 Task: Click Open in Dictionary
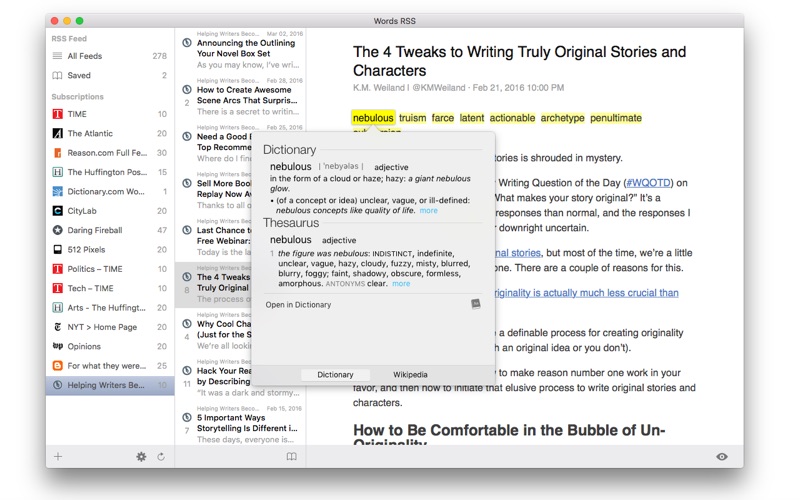[x=298, y=305]
